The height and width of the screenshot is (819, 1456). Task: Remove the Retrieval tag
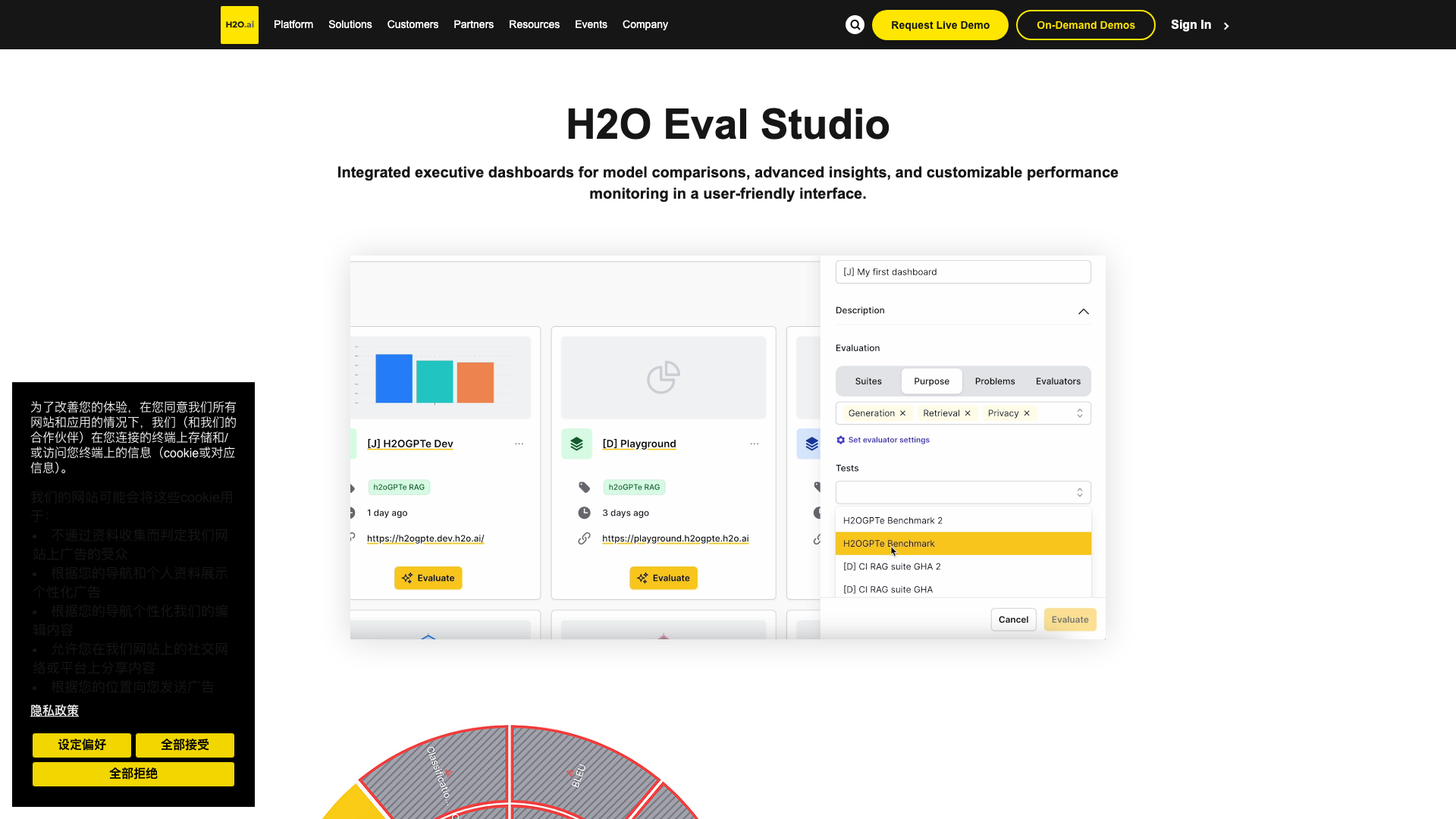coord(968,413)
